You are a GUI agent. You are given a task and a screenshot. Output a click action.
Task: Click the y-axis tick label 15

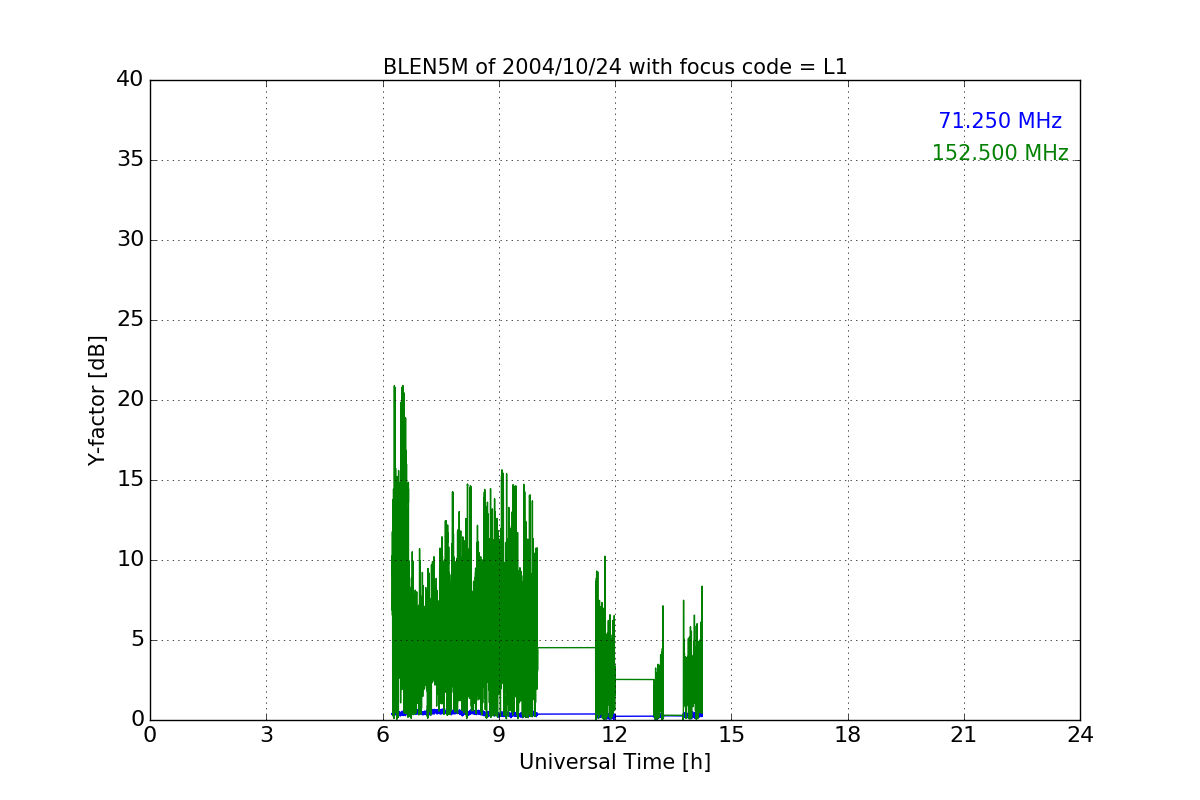click(x=129, y=480)
